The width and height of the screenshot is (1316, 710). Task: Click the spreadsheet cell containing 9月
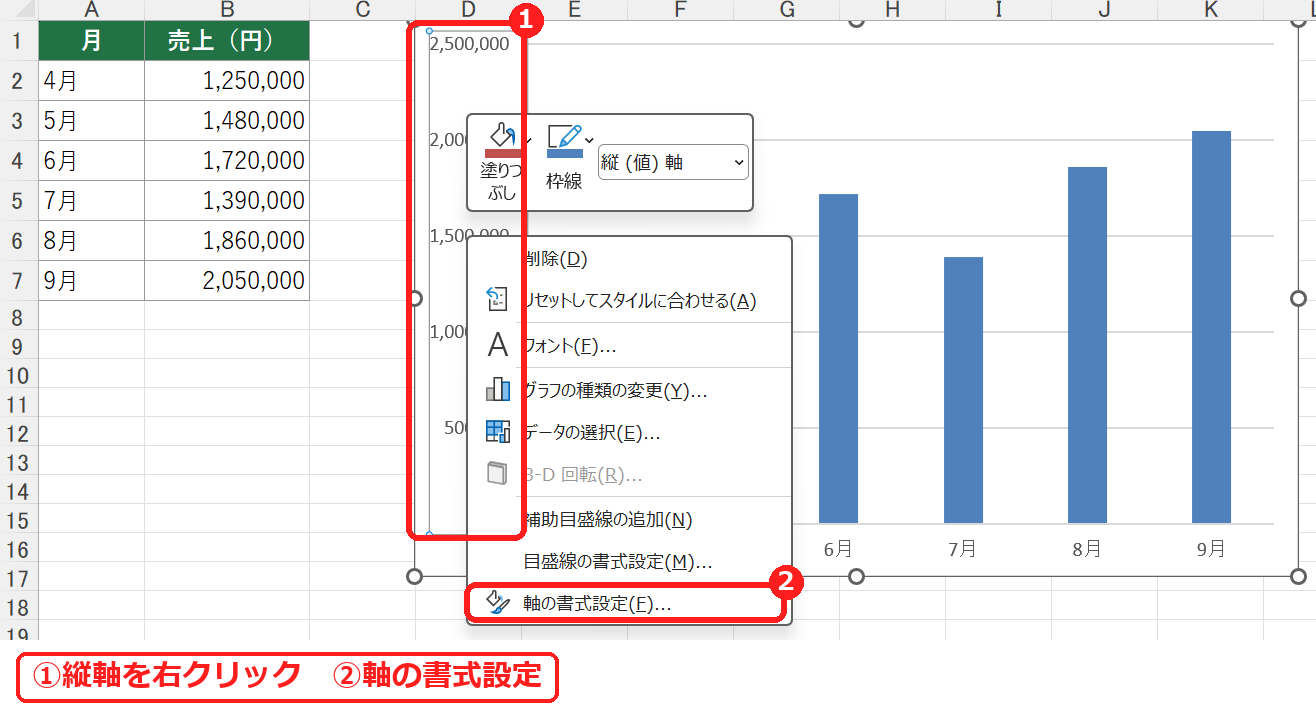[x=92, y=281]
